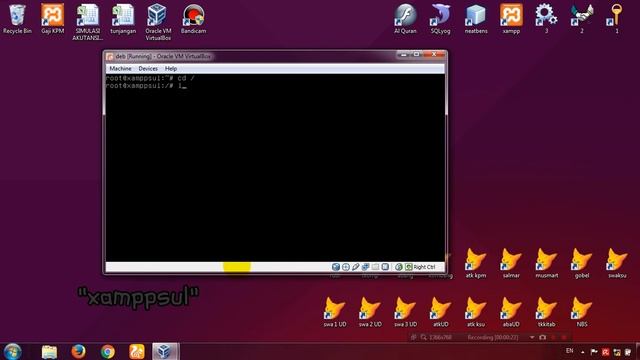Click the USB devices indicator in VirtualBox

pyautogui.click(x=356, y=267)
